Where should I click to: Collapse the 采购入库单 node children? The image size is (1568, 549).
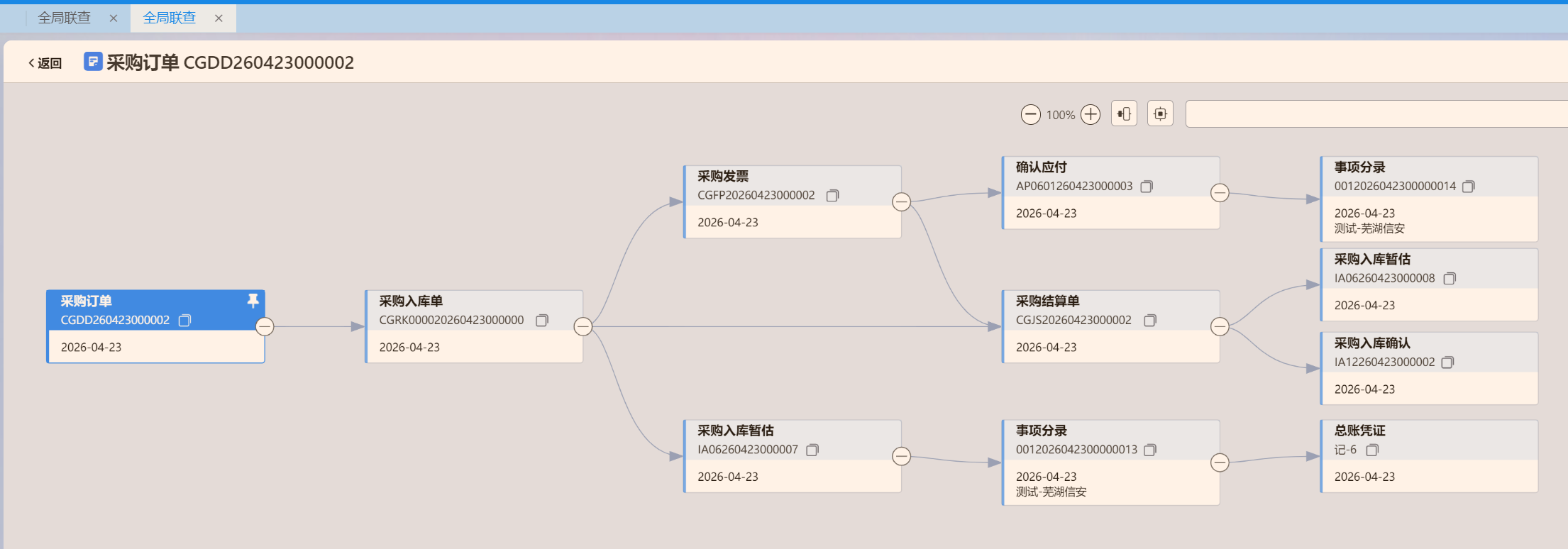583,326
